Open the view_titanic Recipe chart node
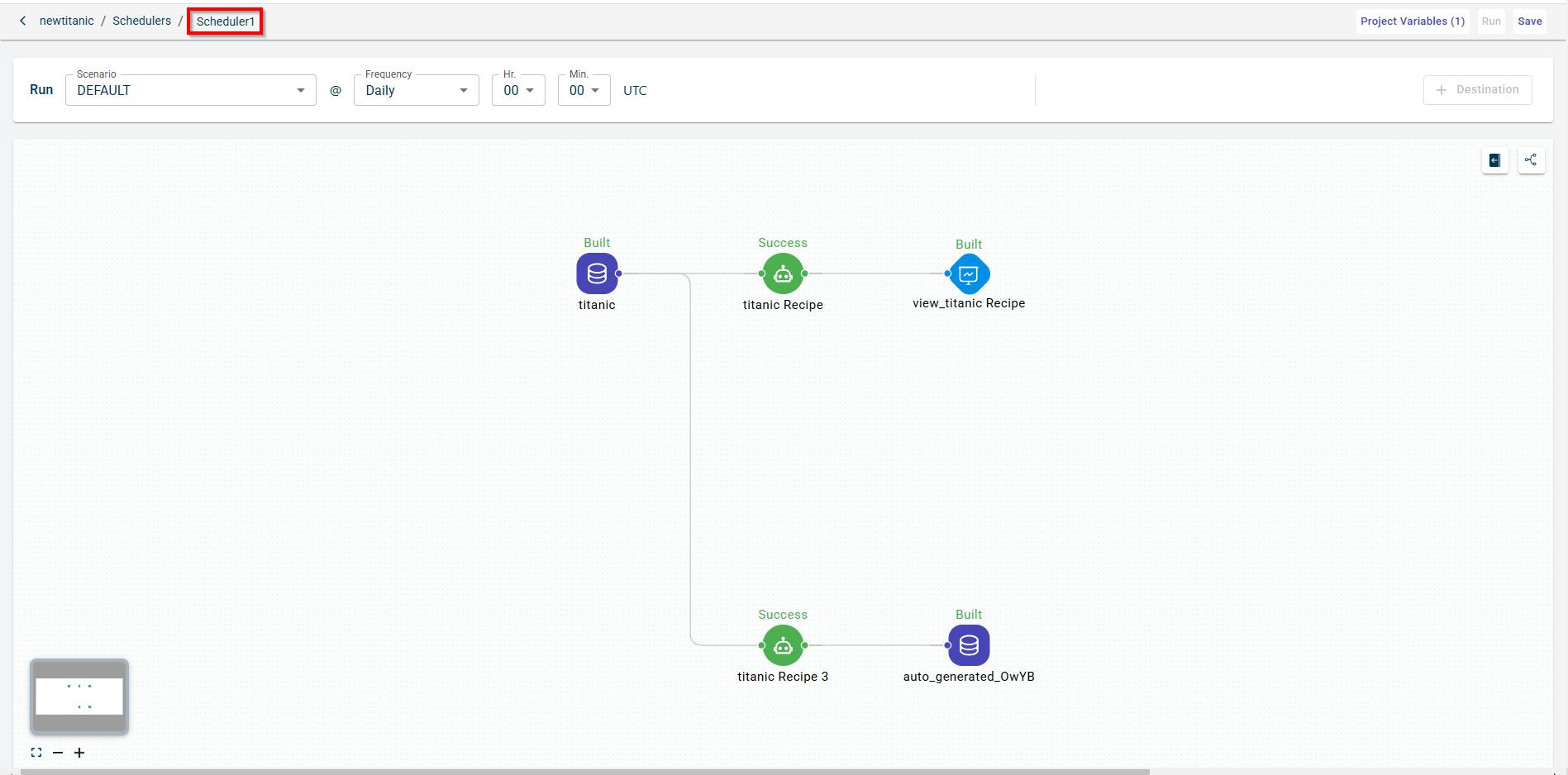 (x=969, y=273)
